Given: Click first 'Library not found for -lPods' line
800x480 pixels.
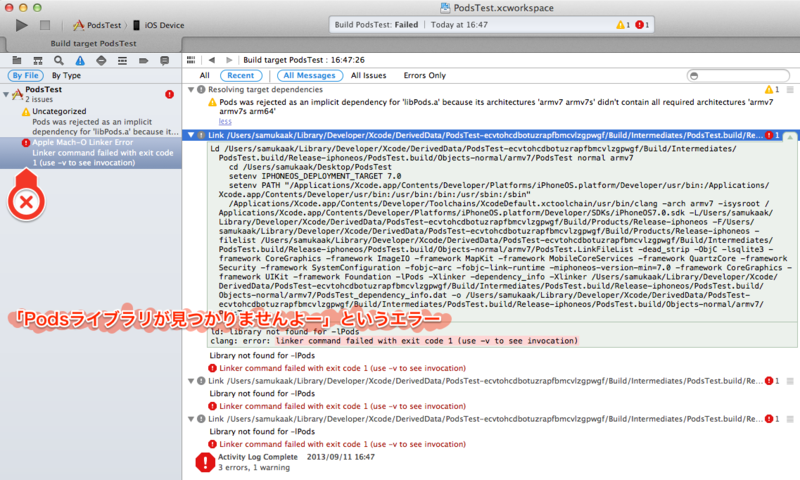Looking at the screenshot, I should pyautogui.click(x=262, y=356).
